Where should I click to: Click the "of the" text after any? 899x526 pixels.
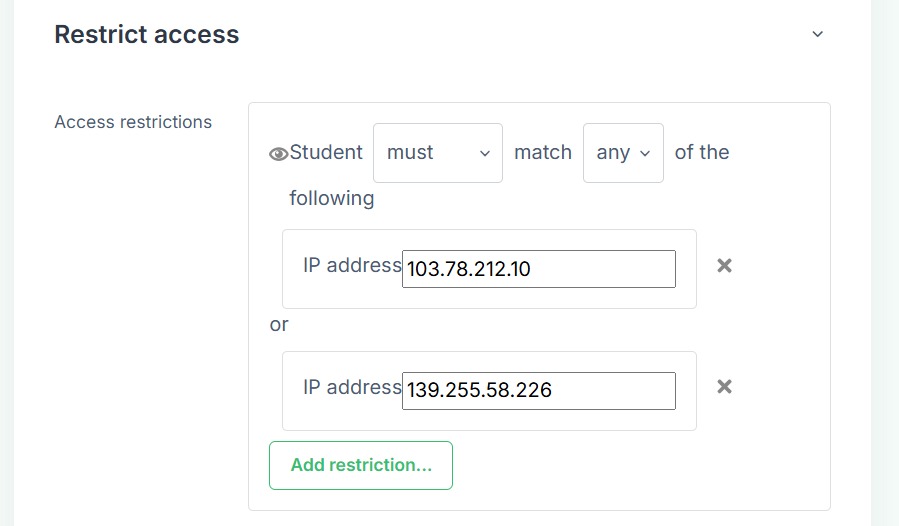coord(702,152)
